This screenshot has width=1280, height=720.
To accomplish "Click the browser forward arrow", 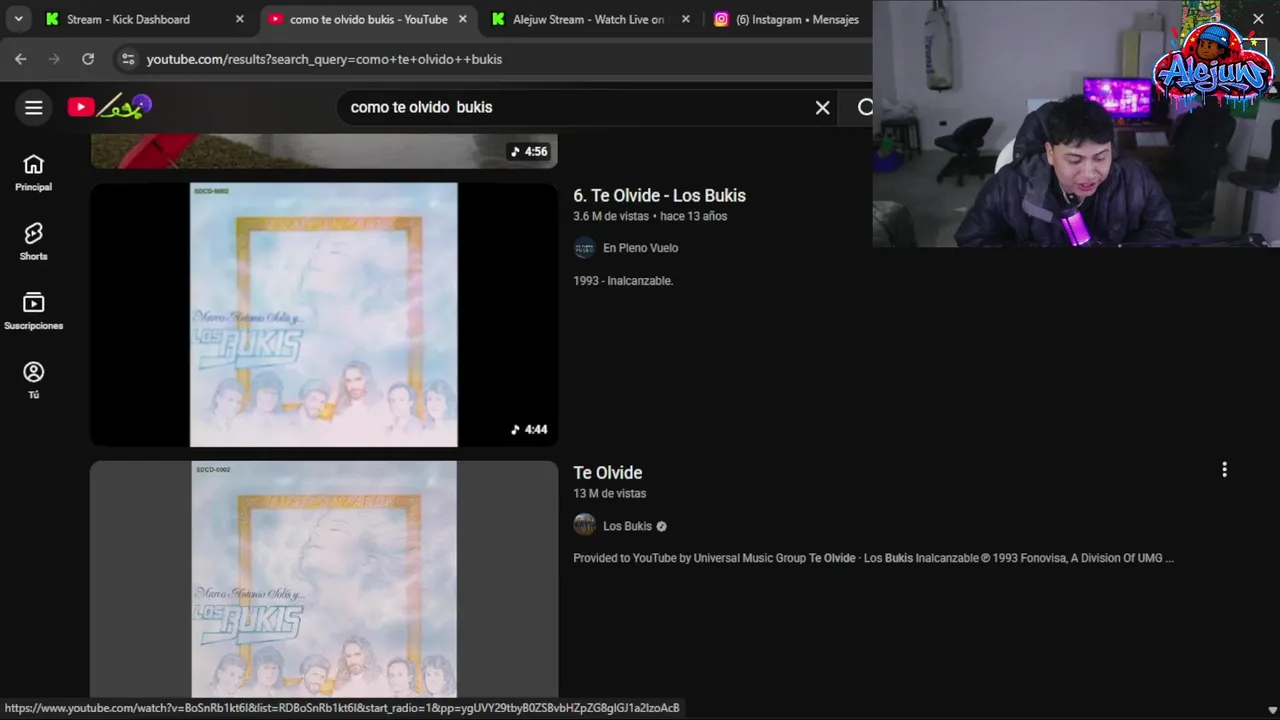I will 55,59.
